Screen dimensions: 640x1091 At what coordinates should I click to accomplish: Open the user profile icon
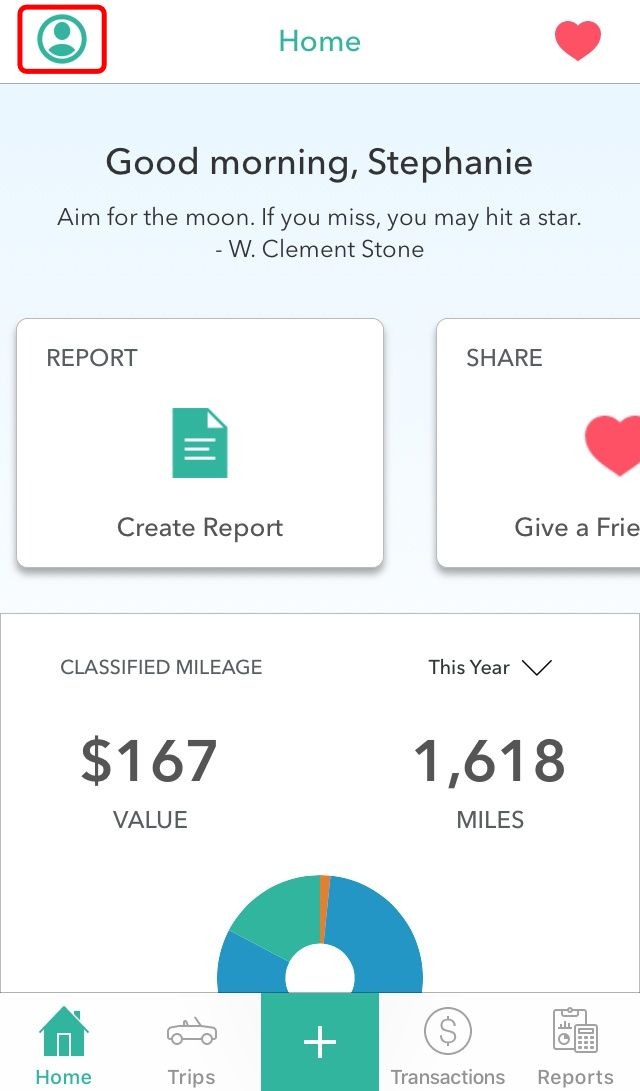(x=62, y=39)
